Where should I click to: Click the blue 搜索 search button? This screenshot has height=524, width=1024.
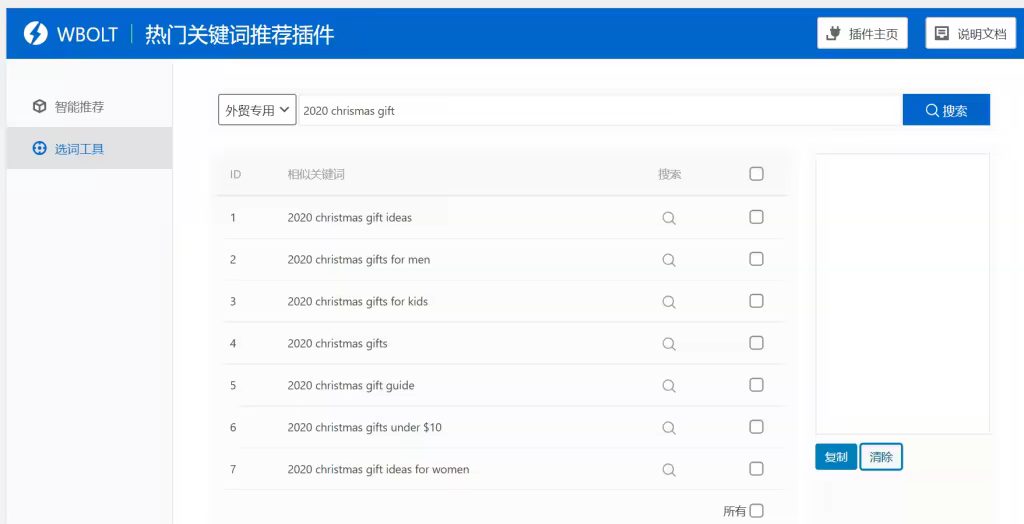pyautogui.click(x=946, y=110)
